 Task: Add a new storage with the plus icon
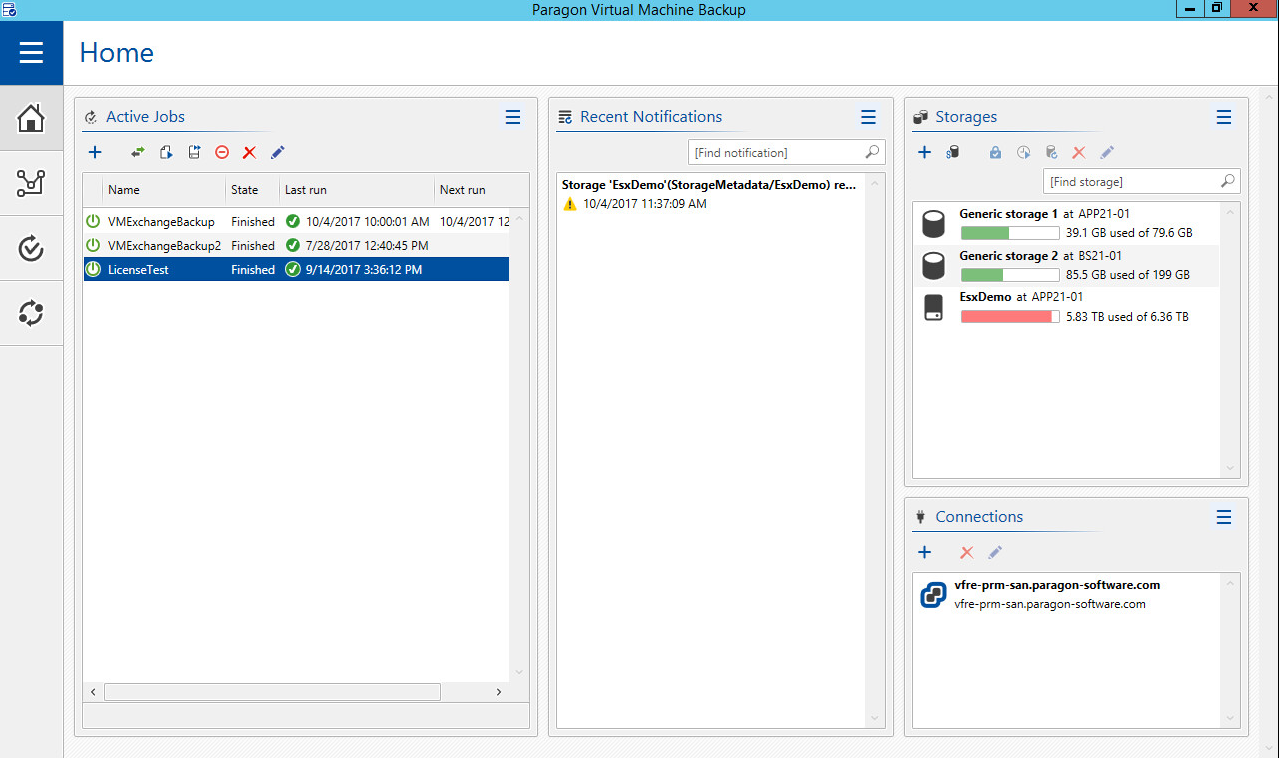point(924,152)
